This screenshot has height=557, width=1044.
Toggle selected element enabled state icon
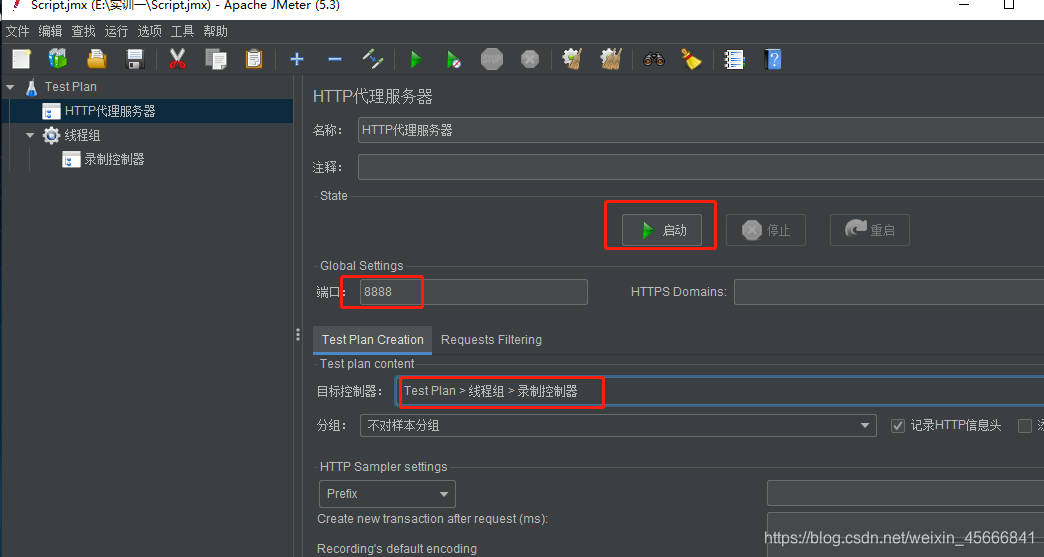click(373, 59)
